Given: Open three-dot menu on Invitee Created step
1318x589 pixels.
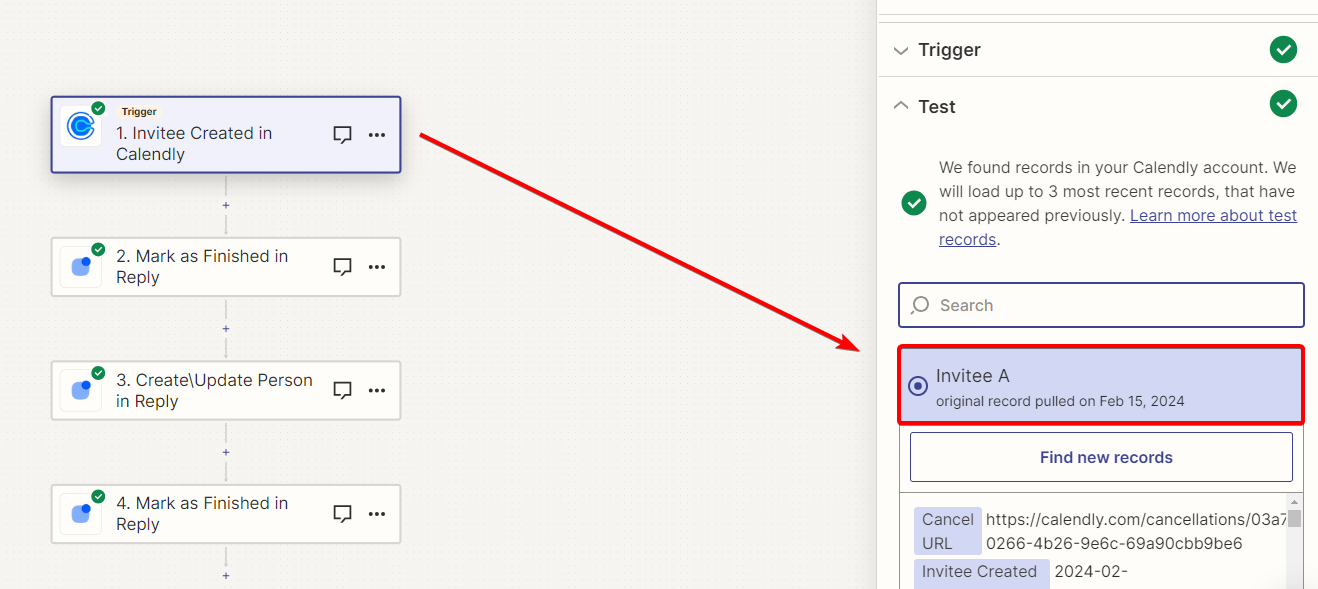Looking at the screenshot, I should [377, 134].
